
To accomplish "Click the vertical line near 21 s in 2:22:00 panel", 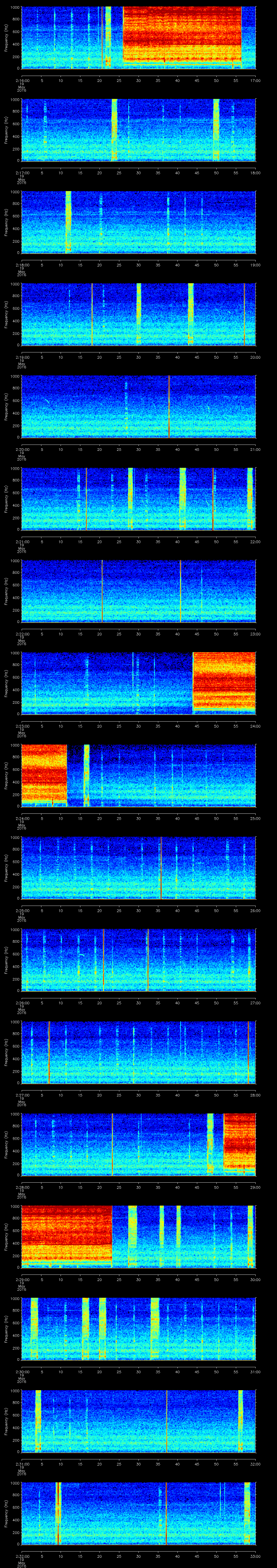I will [102, 591].
